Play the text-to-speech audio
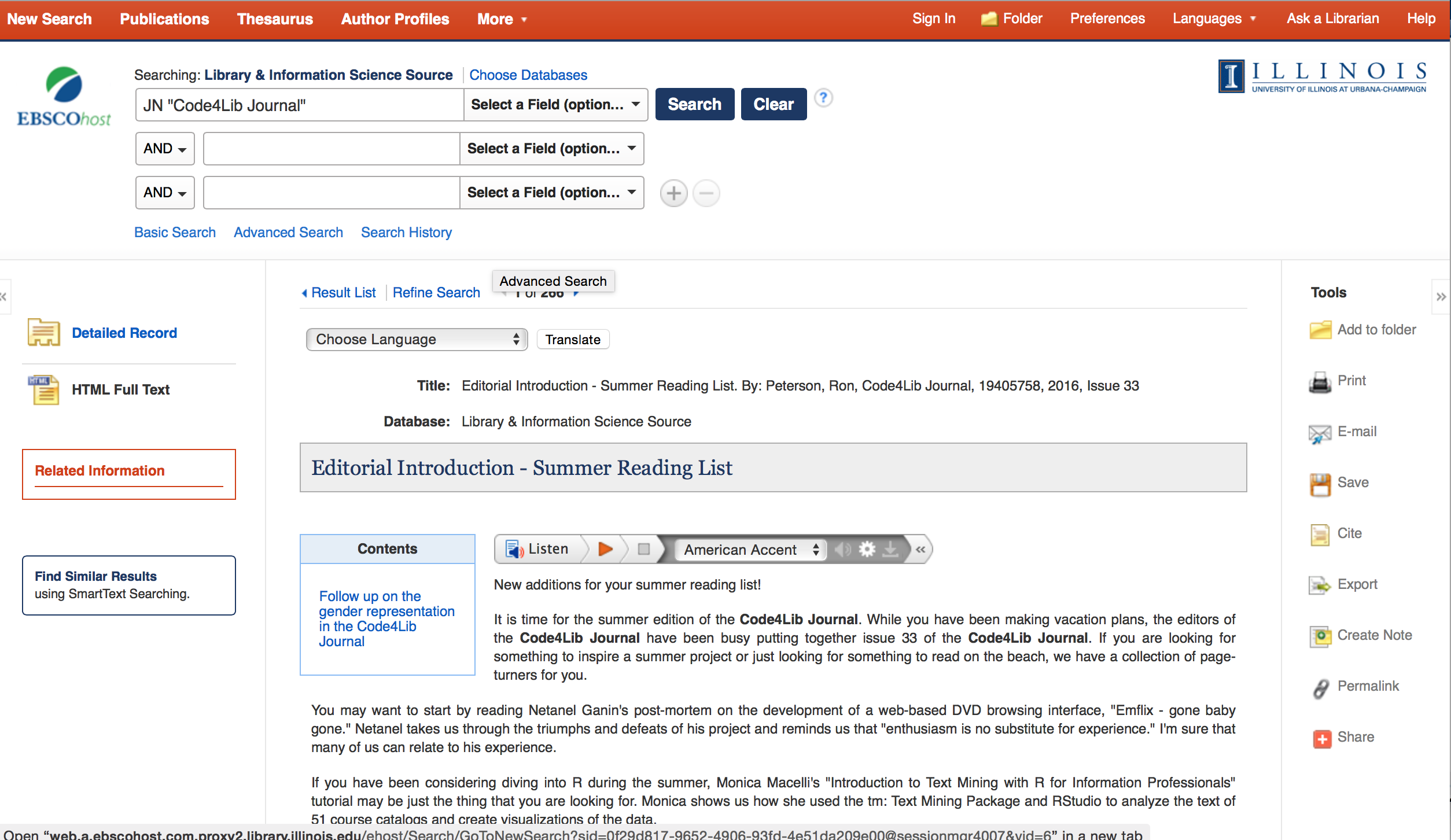 coord(606,549)
